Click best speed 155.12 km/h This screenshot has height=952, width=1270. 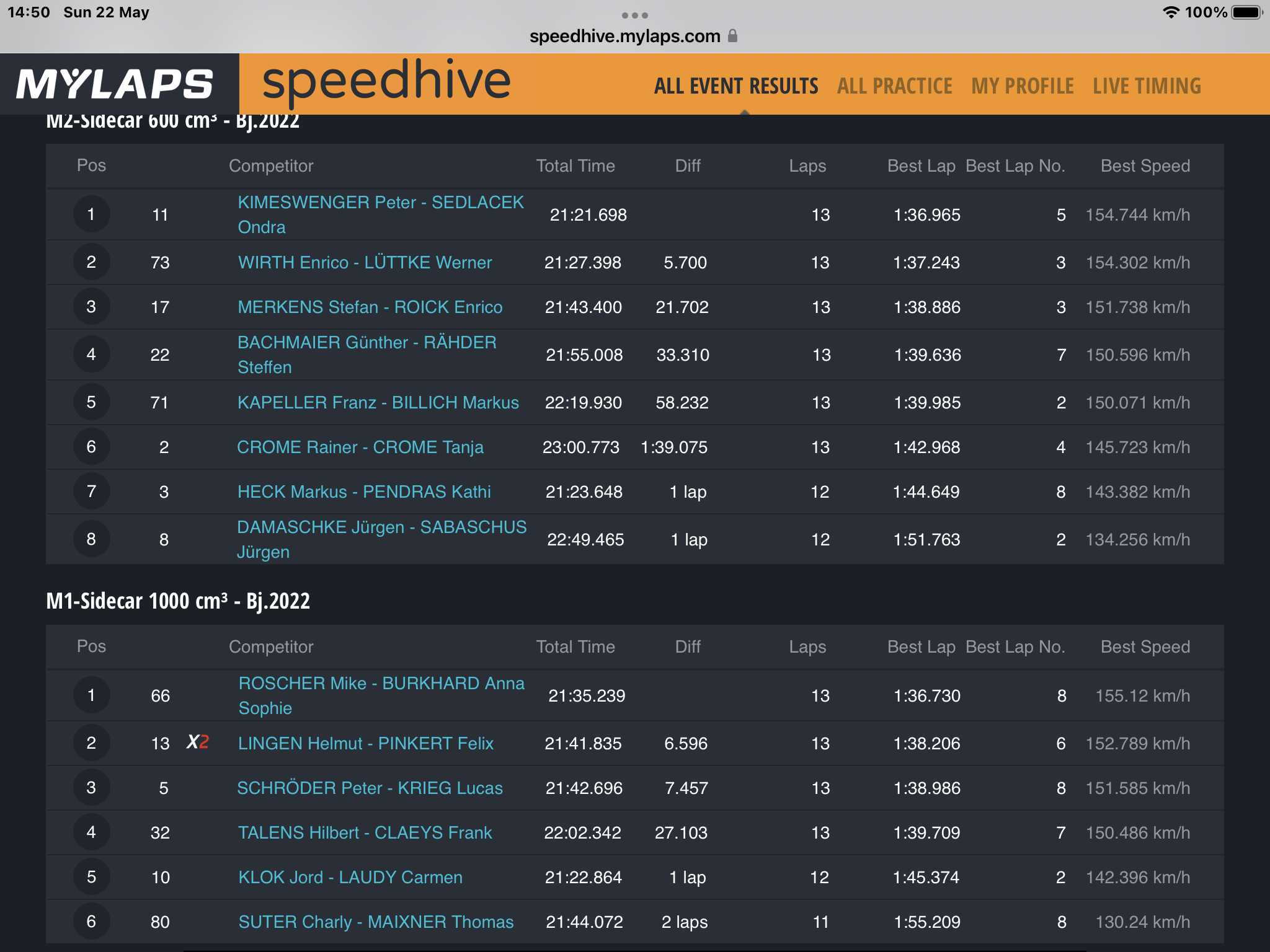tap(1142, 695)
